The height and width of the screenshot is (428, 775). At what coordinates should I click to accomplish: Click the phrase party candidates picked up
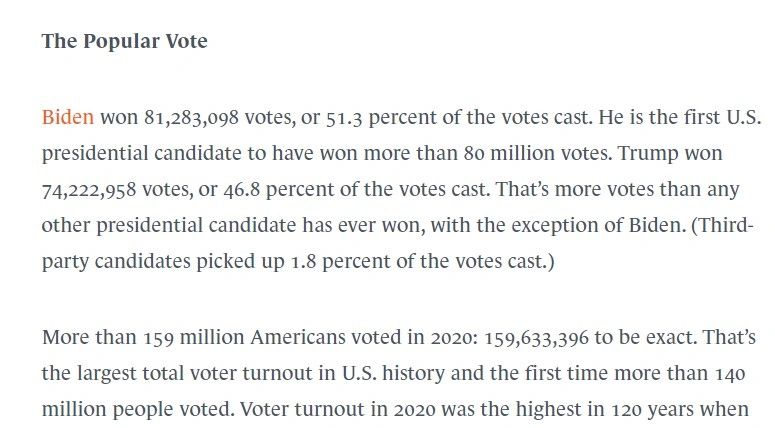pos(163,261)
